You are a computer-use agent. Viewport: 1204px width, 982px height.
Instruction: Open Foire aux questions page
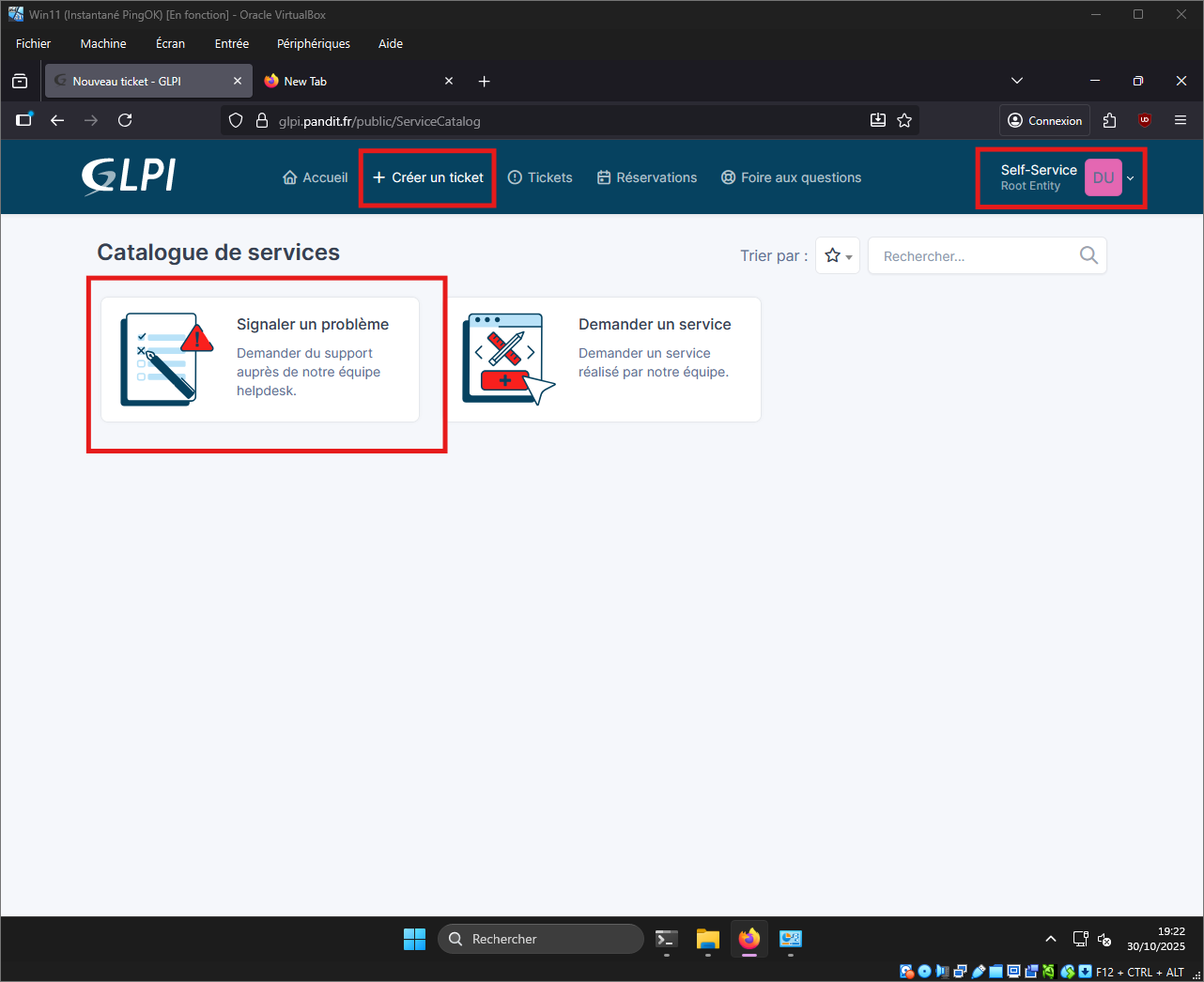[791, 177]
